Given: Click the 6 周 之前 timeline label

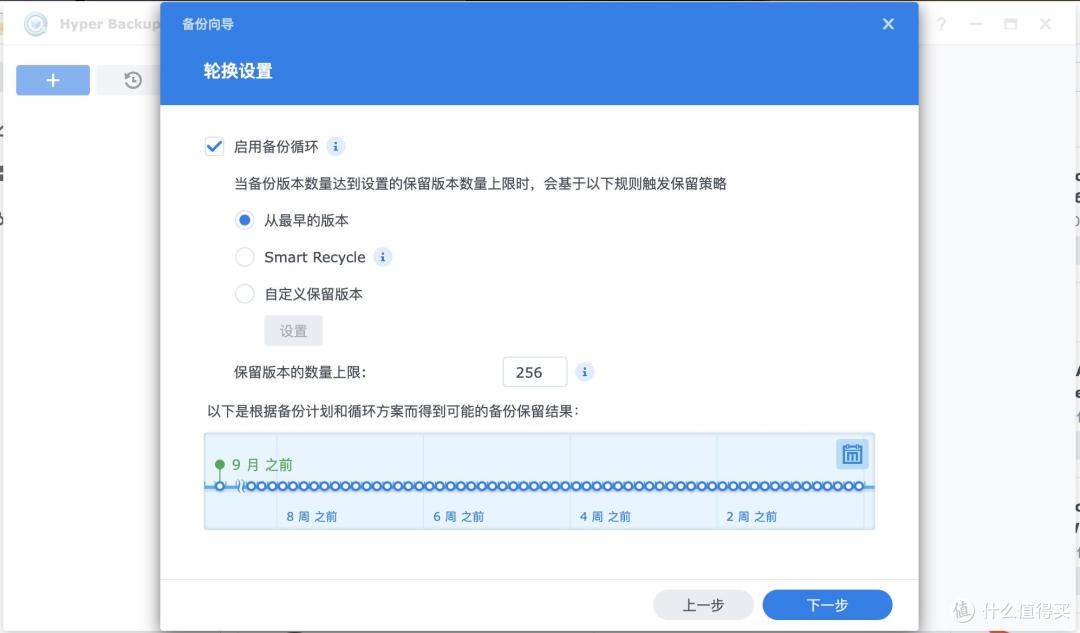Looking at the screenshot, I should click(x=458, y=517).
